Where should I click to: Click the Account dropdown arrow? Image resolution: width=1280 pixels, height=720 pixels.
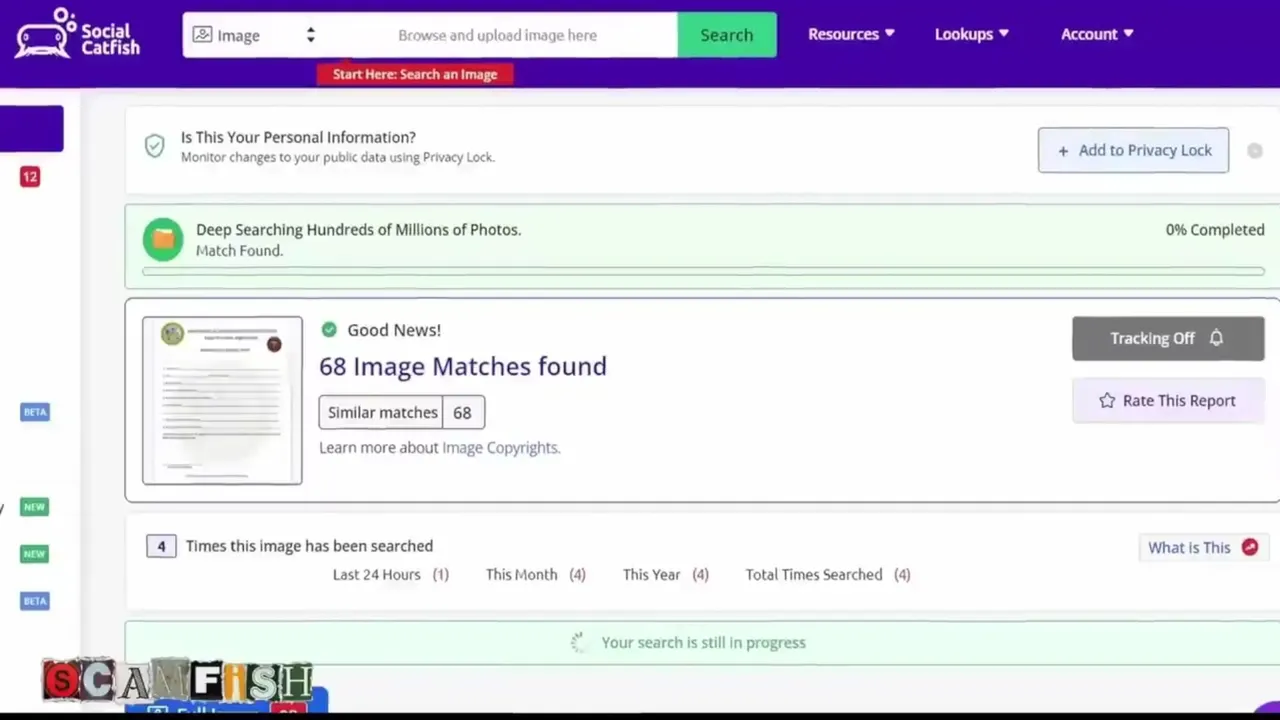(x=1129, y=34)
